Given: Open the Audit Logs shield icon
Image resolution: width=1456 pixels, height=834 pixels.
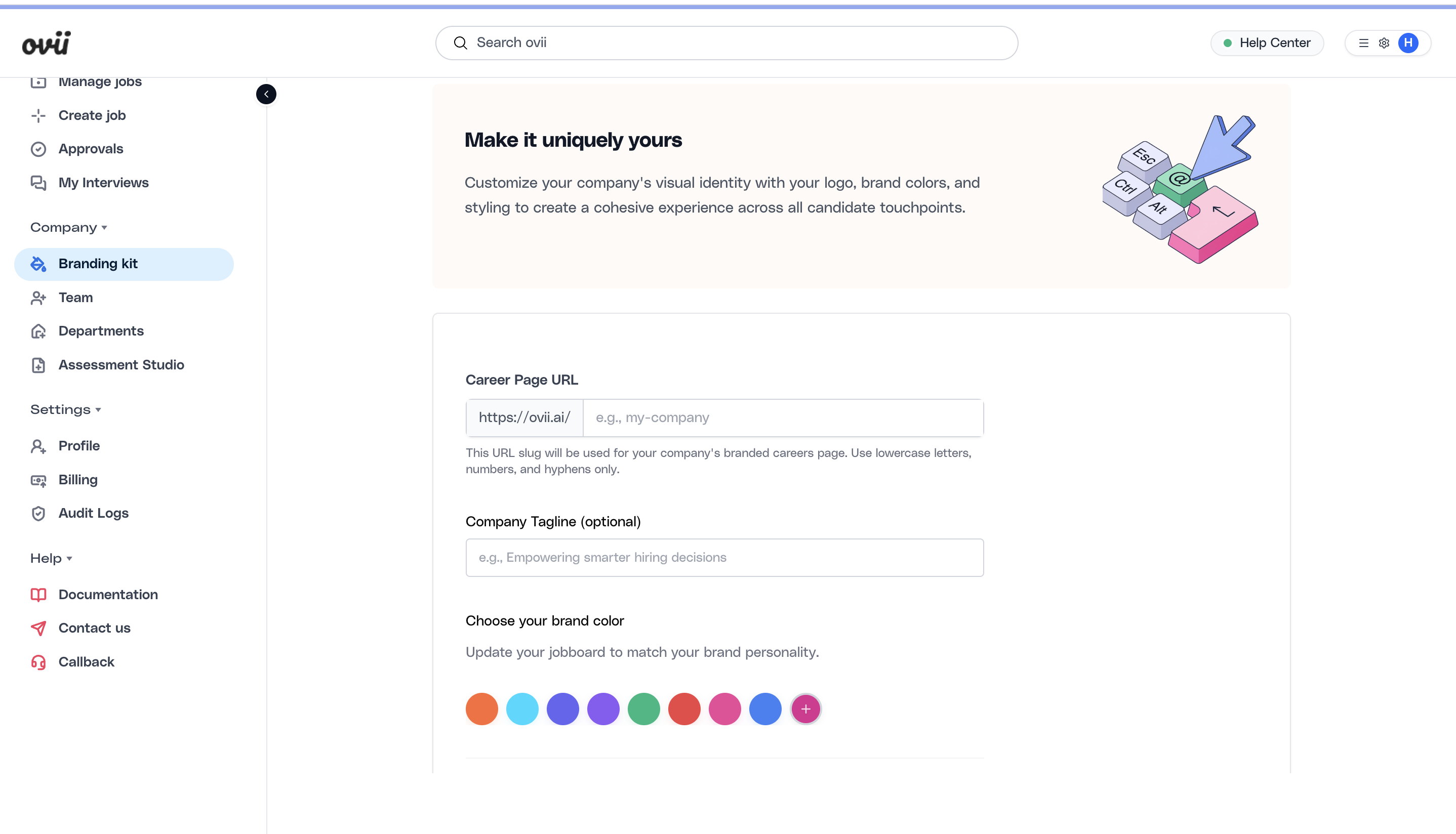Looking at the screenshot, I should click(x=38, y=513).
